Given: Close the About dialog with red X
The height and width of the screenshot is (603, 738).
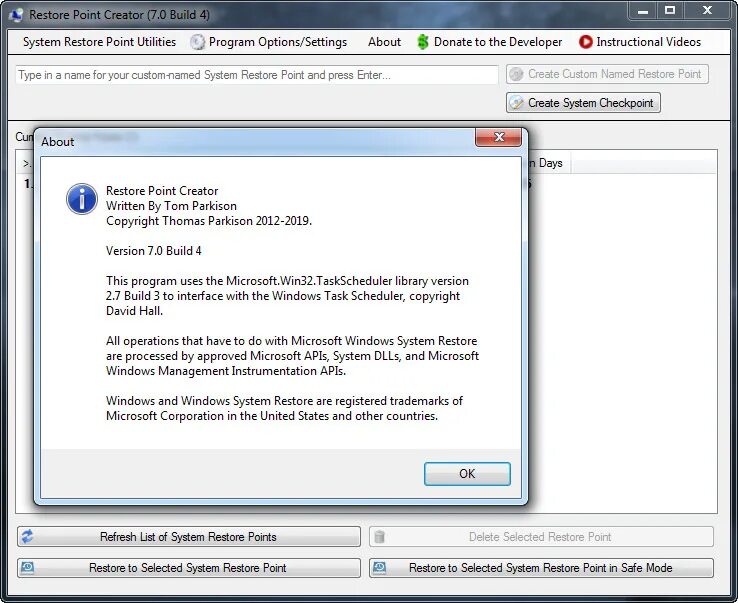Looking at the screenshot, I should [498, 137].
